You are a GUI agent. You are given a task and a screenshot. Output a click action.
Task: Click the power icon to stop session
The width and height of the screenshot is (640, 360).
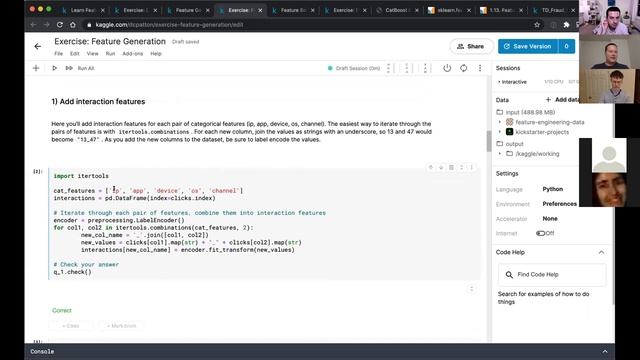[447, 68]
